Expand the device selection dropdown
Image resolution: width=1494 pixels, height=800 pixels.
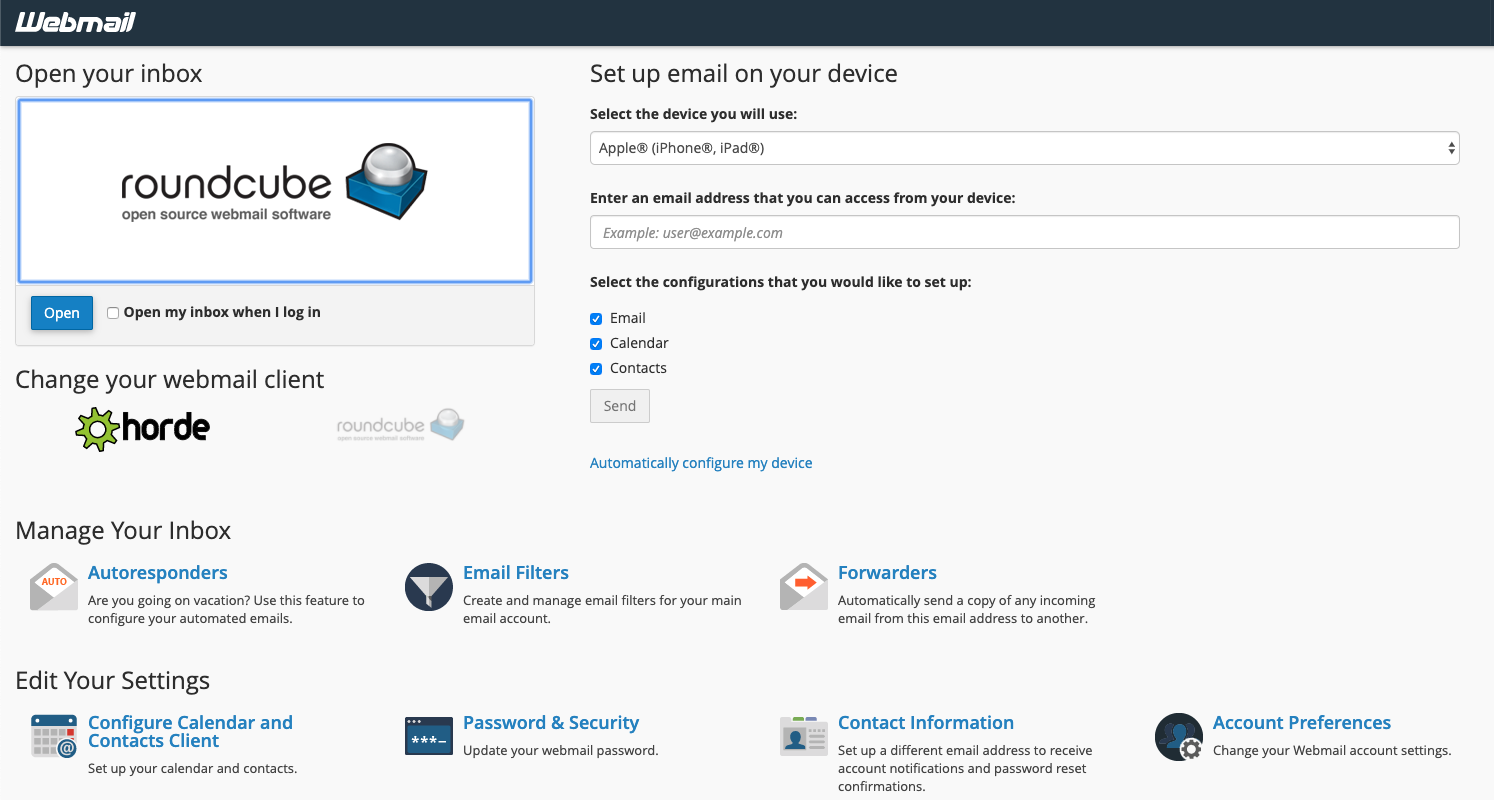point(1024,148)
